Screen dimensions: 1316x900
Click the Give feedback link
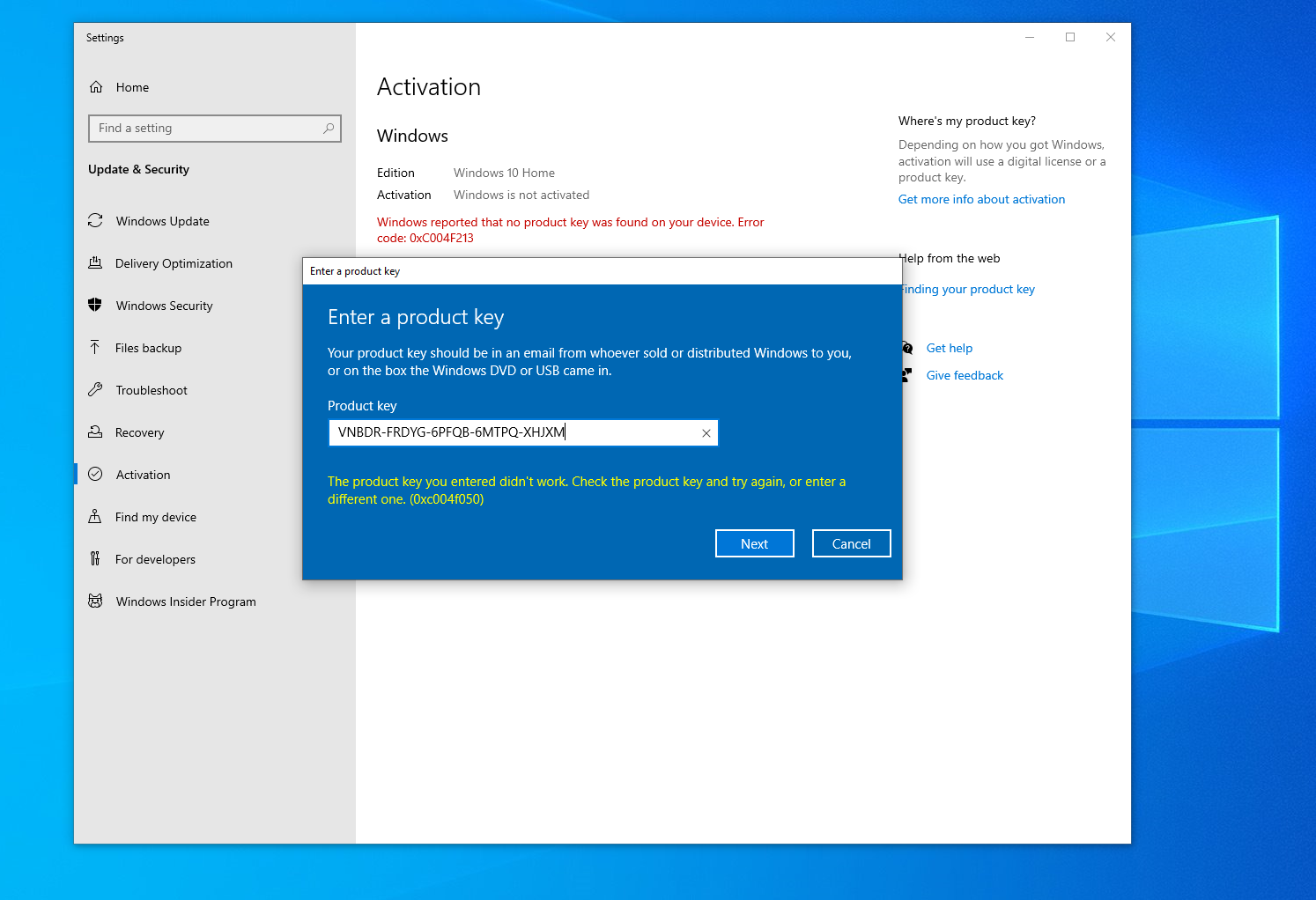[965, 375]
